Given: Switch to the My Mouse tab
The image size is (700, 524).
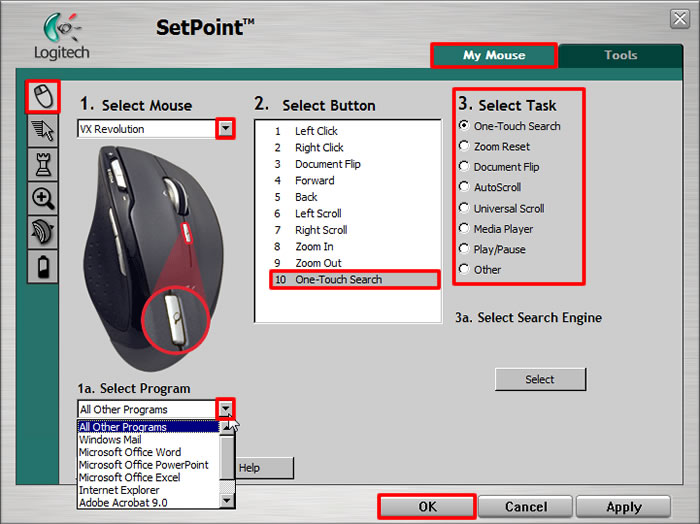Looking at the screenshot, I should 494,55.
